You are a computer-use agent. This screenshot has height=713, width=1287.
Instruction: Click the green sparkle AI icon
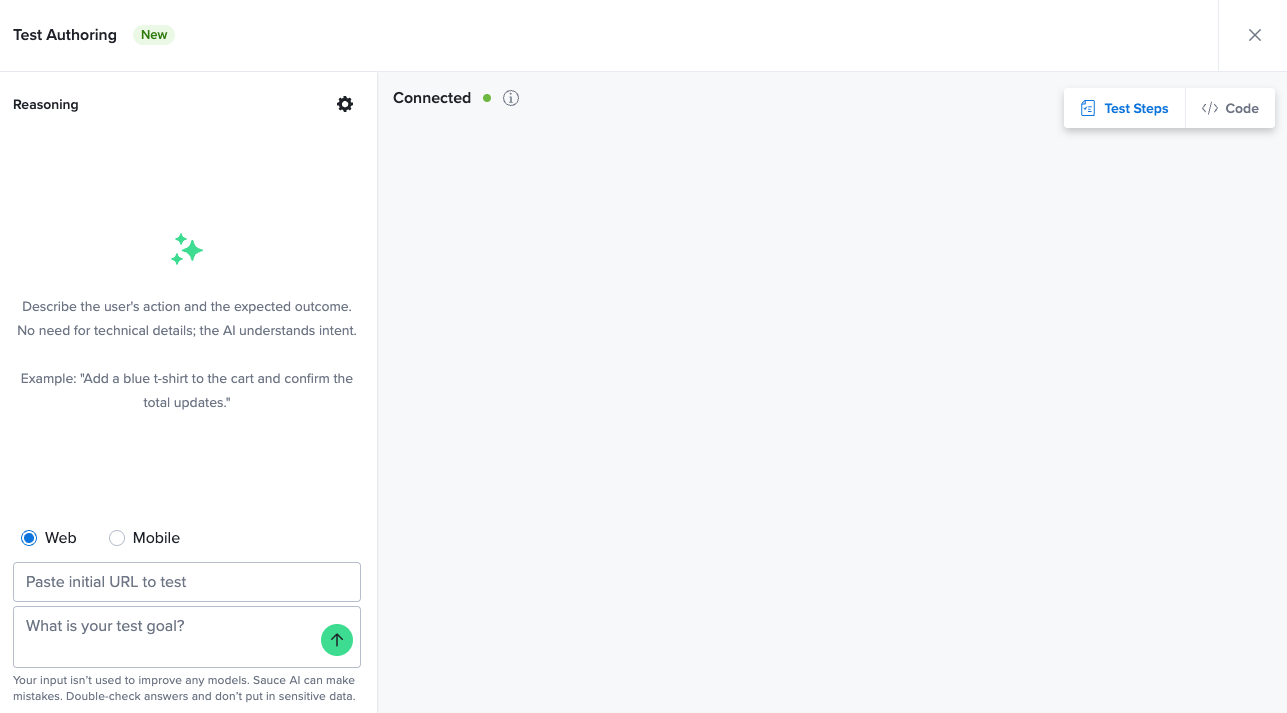tap(187, 249)
